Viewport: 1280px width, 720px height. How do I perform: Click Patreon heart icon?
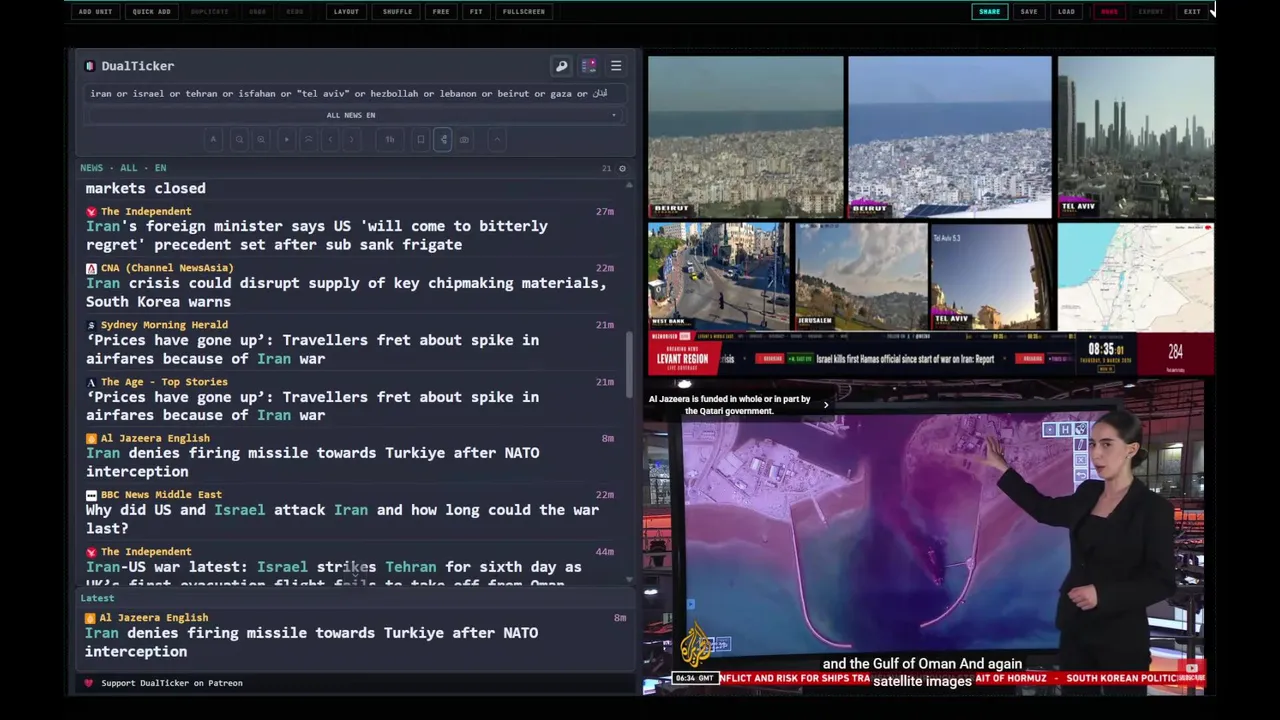coord(89,683)
